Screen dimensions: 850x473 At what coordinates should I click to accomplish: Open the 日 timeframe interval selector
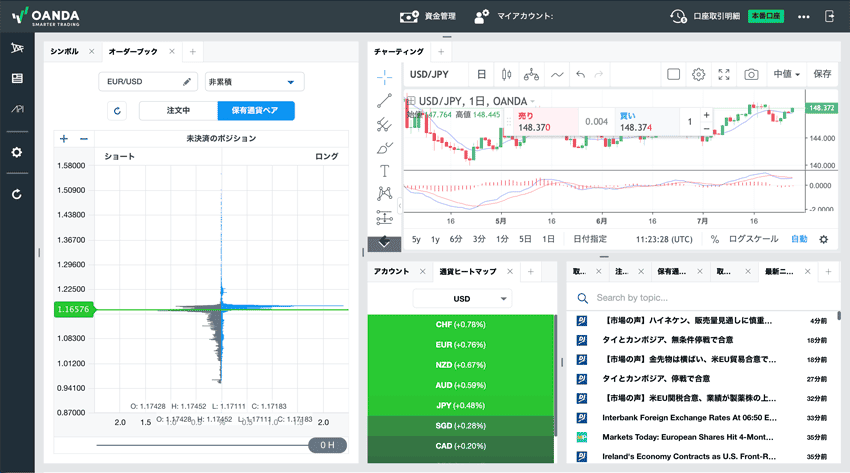point(481,74)
